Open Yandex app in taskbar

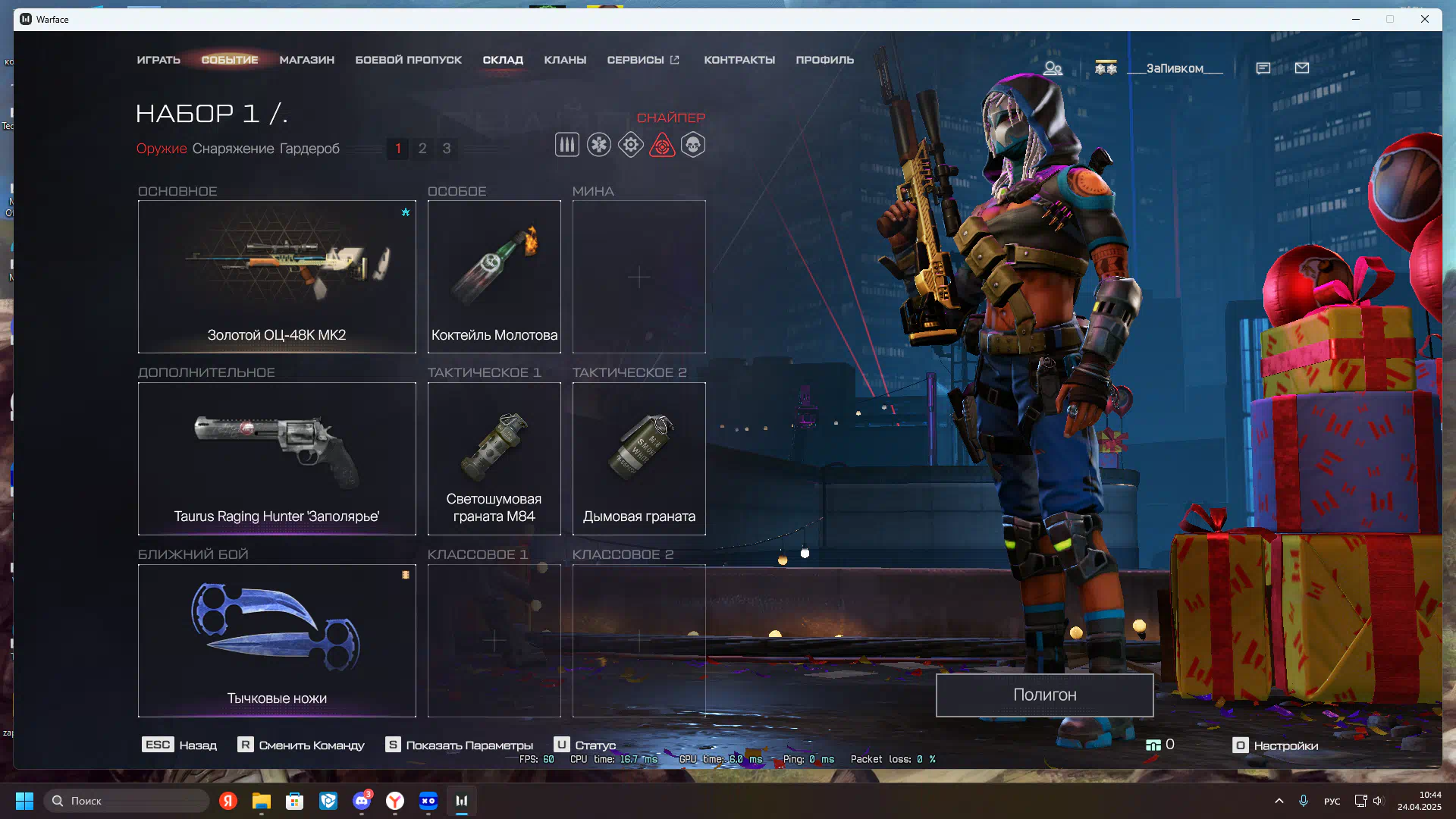[x=228, y=801]
